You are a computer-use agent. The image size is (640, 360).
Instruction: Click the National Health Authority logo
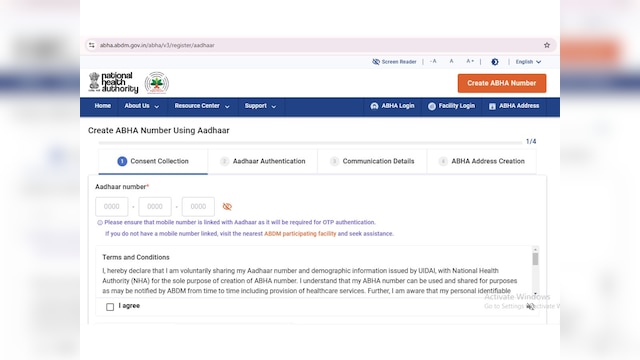pos(113,82)
